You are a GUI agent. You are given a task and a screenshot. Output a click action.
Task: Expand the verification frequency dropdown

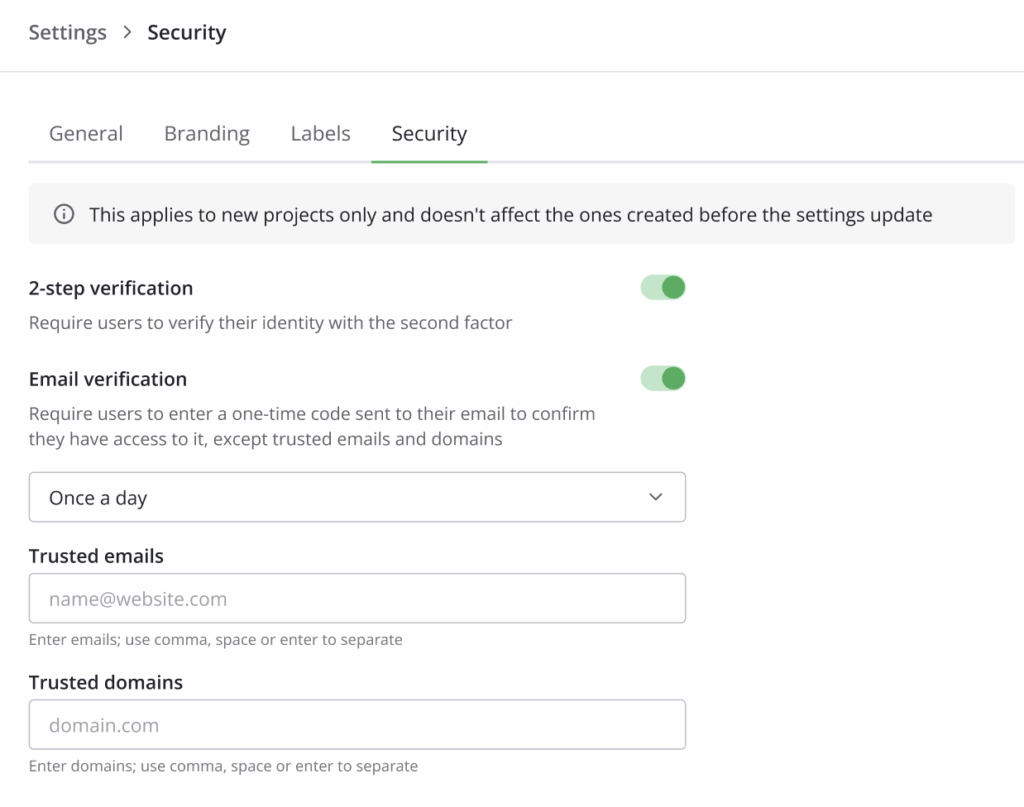[x=357, y=496]
